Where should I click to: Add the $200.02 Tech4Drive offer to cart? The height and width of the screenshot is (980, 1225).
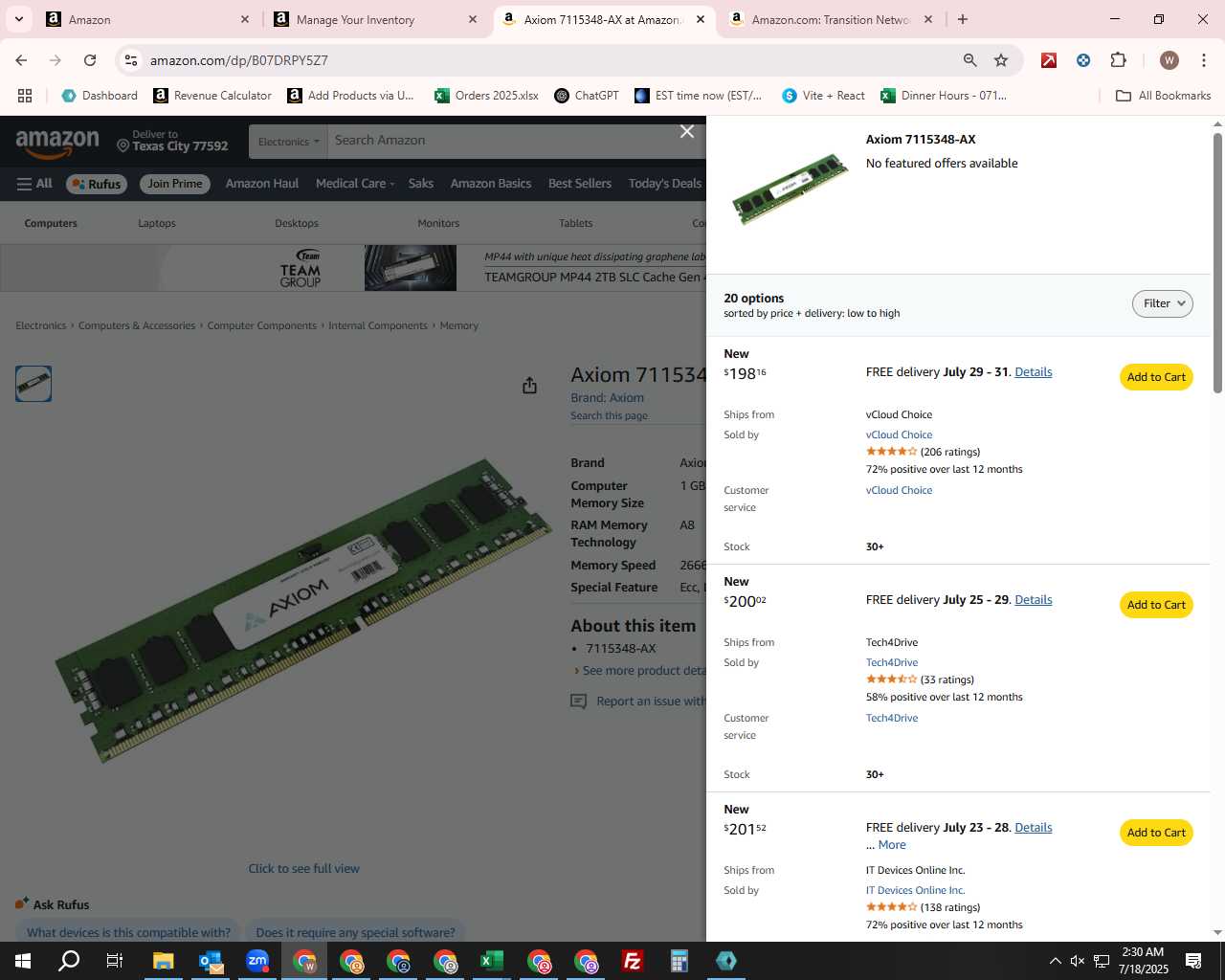tap(1156, 605)
